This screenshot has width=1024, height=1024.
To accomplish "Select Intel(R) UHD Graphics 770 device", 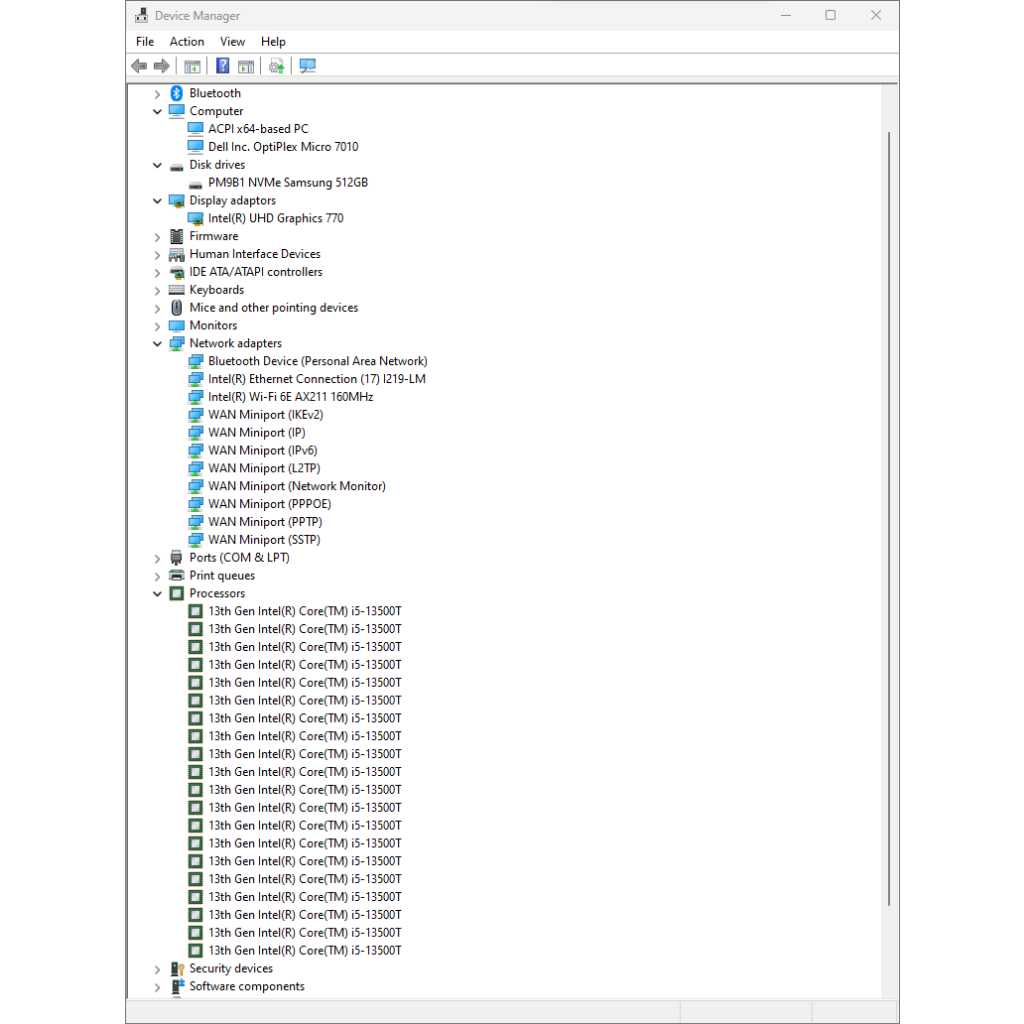I will click(275, 218).
